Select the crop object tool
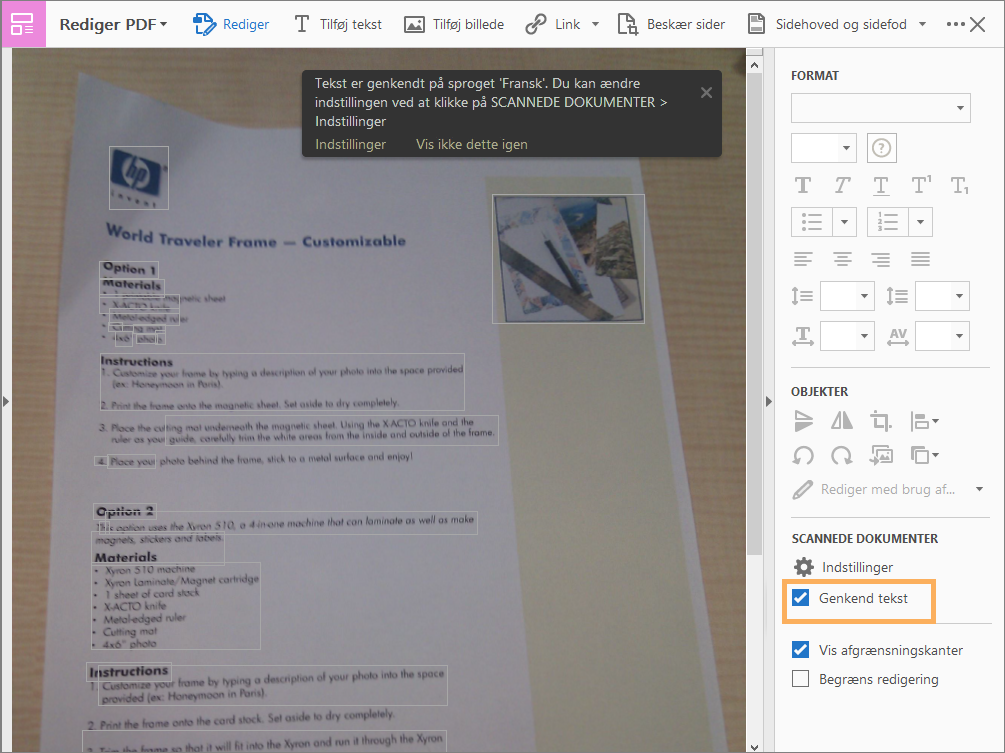 tap(881, 421)
